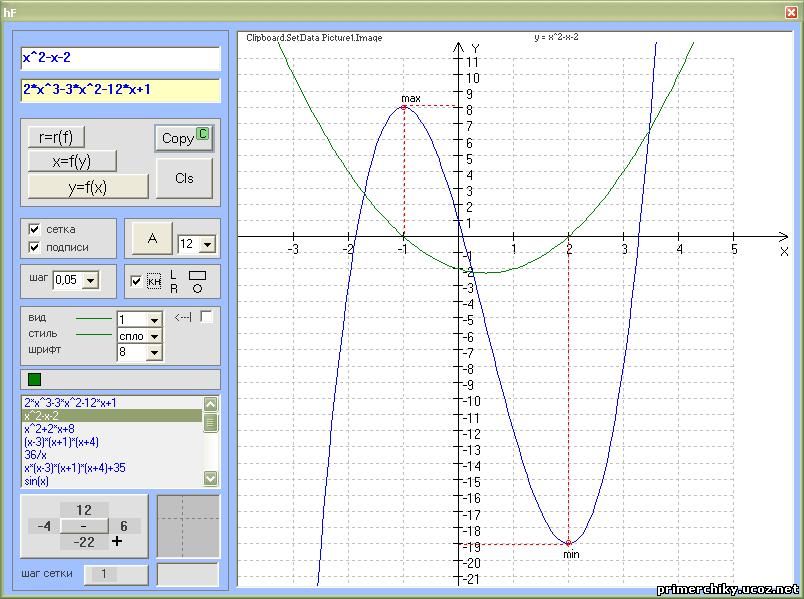The image size is (804, 599).
Task: Click the rectangle shape icon
Action: point(197,274)
